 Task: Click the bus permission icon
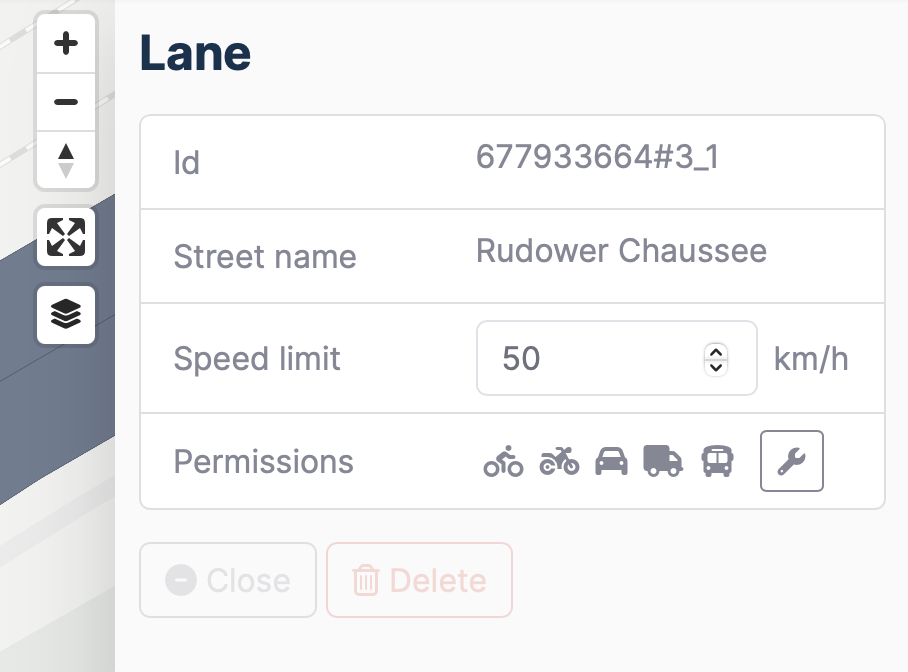tap(717, 461)
